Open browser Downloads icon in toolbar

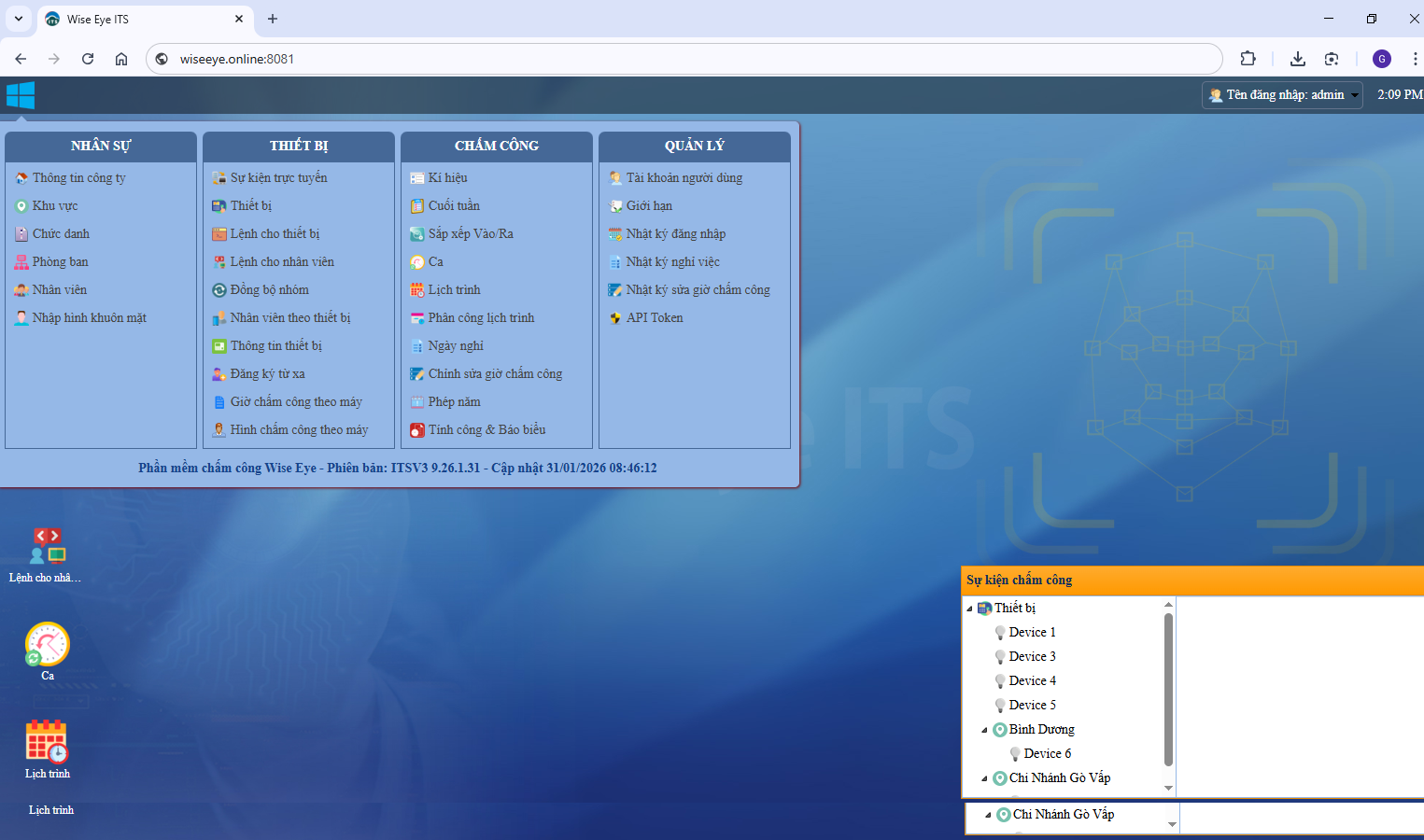[x=1297, y=59]
